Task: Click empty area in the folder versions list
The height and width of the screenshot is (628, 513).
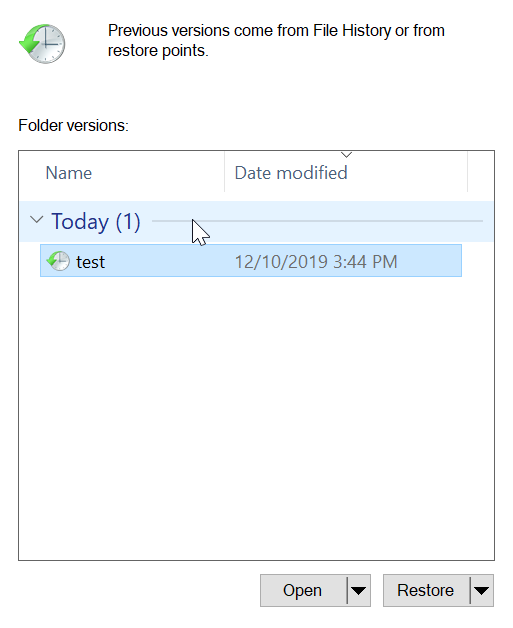Action: tap(256, 417)
